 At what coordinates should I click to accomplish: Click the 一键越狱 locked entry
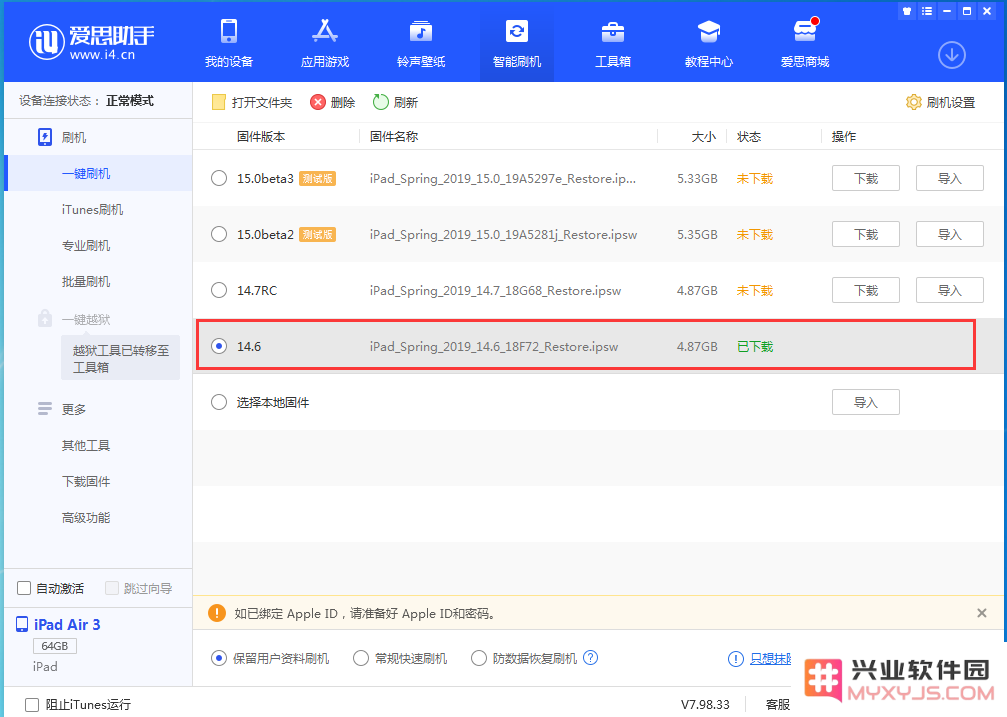[85, 319]
